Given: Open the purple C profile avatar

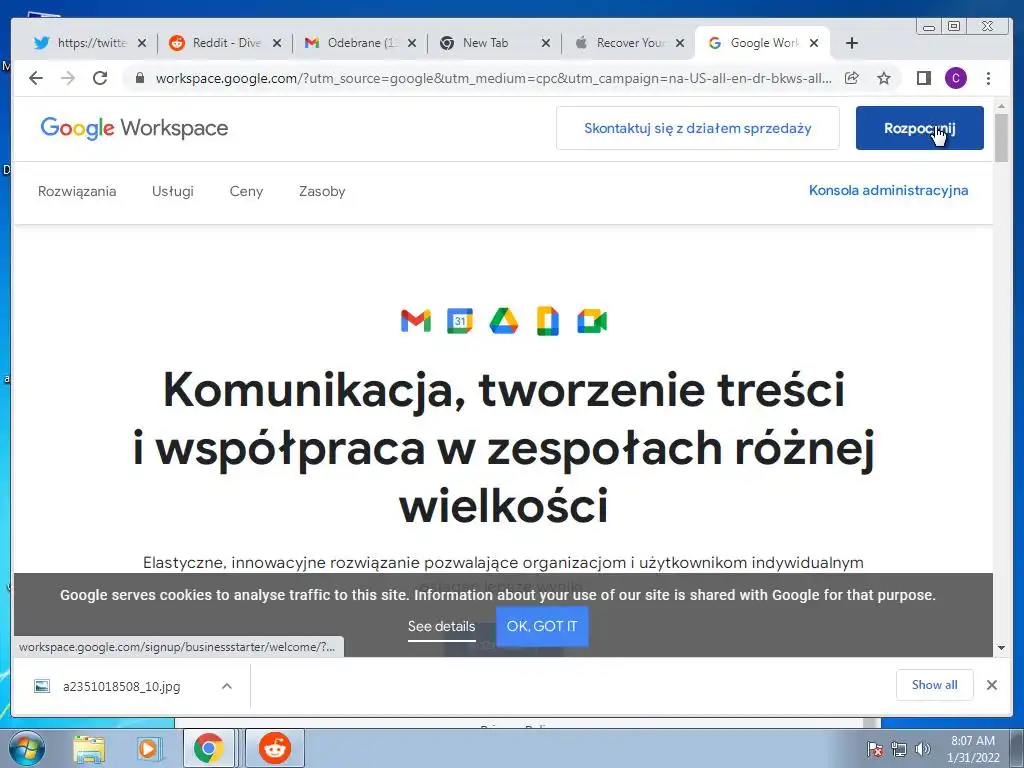Looking at the screenshot, I should coord(955,78).
